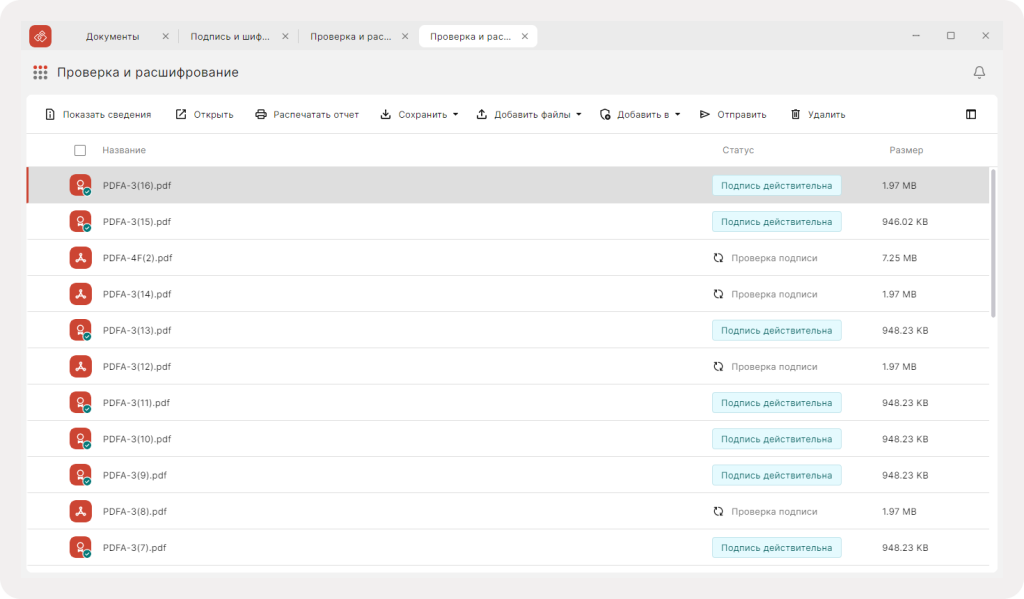Close the active Проверка и рас... tab

coord(524,37)
